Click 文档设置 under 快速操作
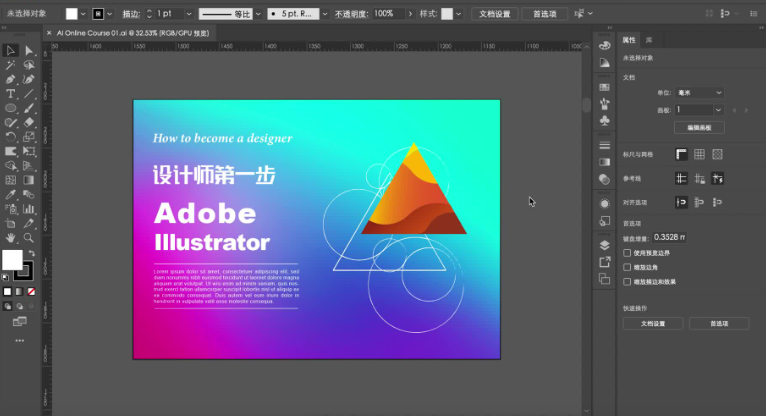This screenshot has height=416, width=766. [653, 323]
